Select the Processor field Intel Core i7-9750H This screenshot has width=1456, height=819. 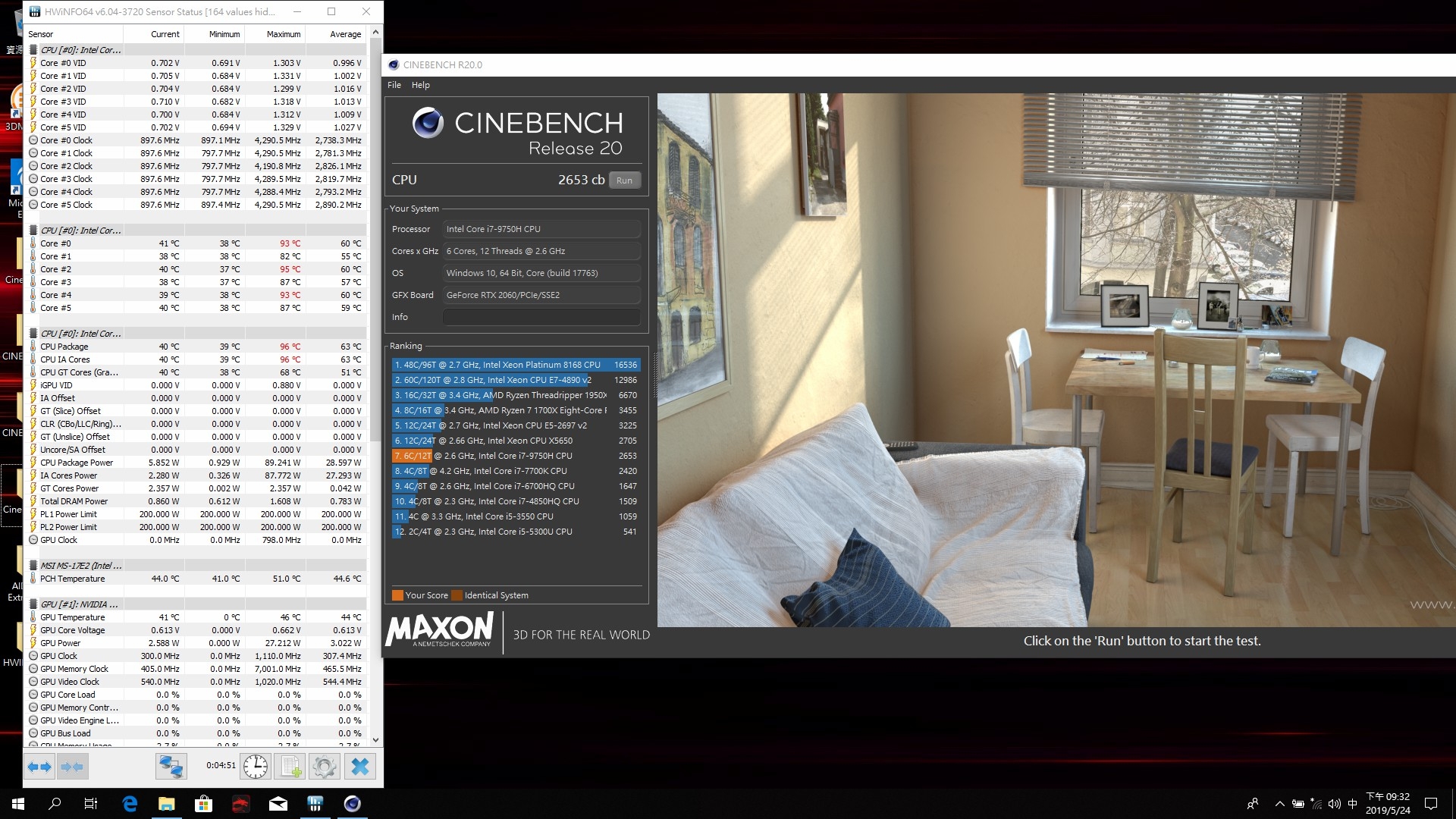tap(541, 229)
